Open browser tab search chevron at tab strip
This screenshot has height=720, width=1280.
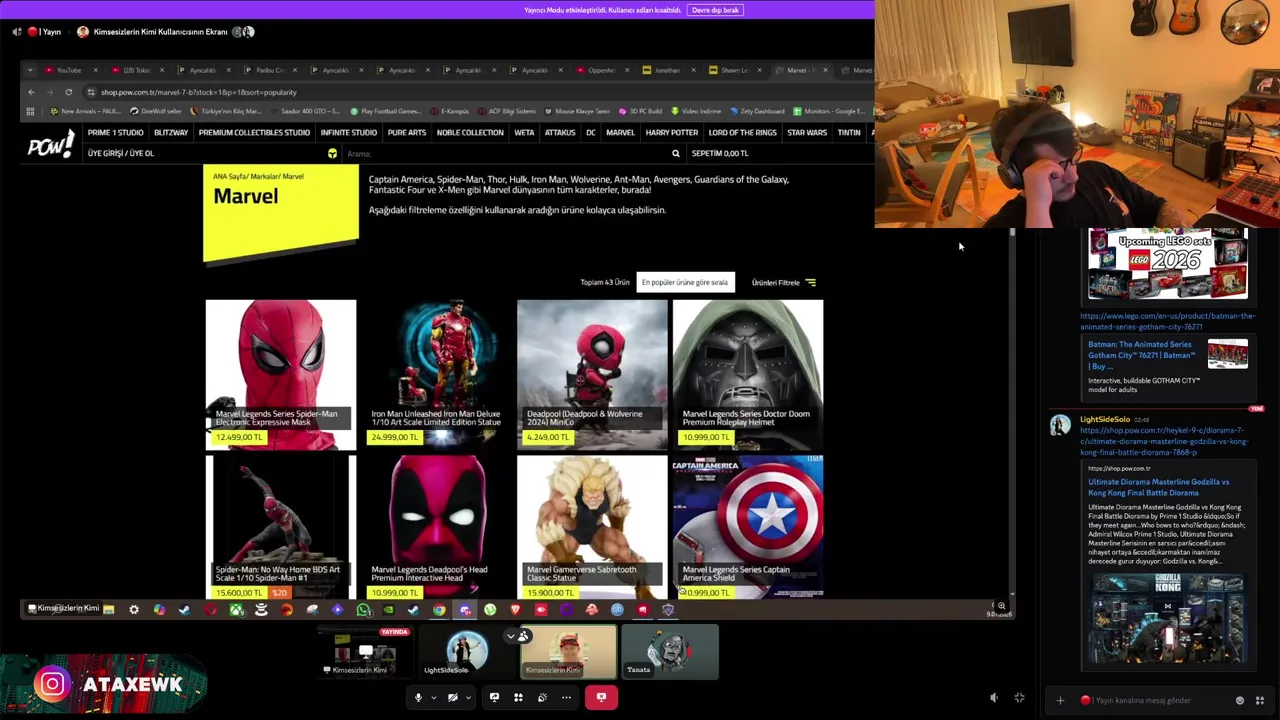tap(31, 70)
